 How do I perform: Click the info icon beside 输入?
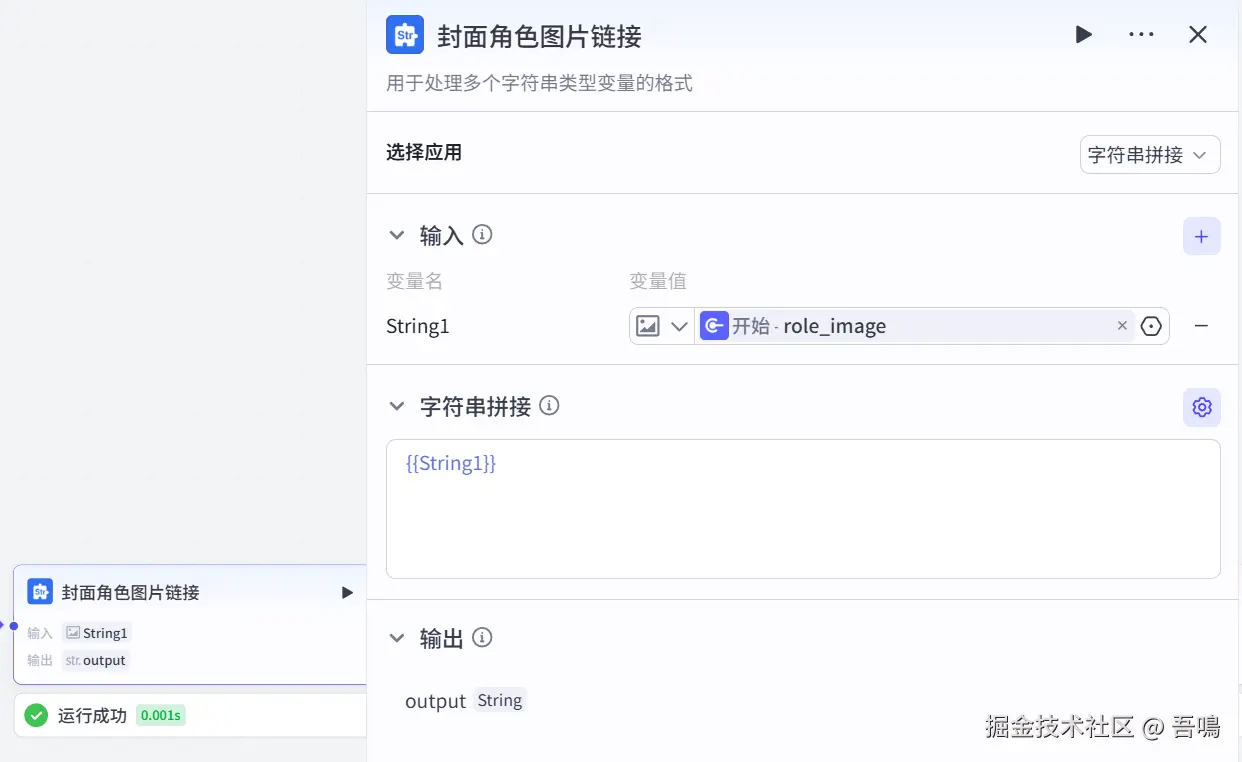(x=482, y=235)
